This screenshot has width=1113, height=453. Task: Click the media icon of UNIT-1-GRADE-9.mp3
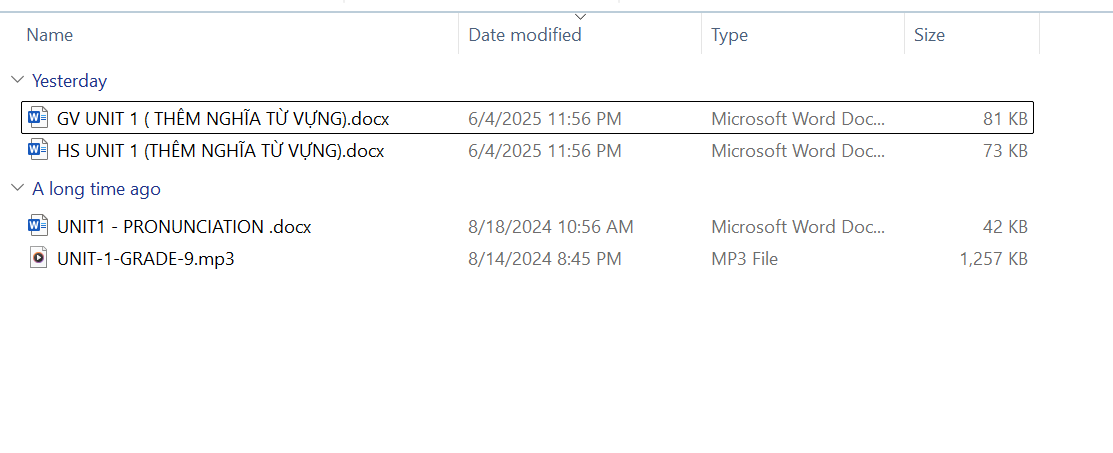pos(38,258)
